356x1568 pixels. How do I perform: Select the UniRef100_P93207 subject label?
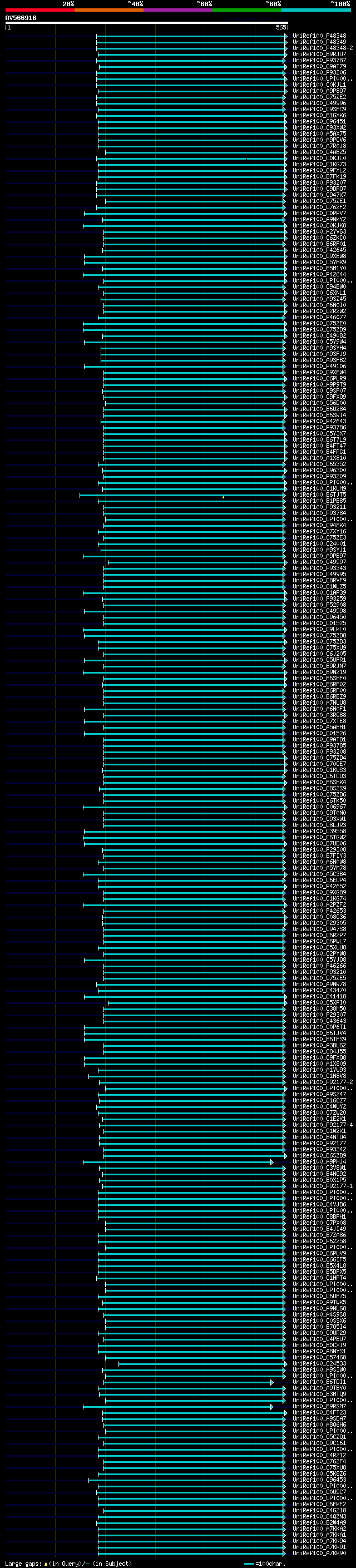319,182
